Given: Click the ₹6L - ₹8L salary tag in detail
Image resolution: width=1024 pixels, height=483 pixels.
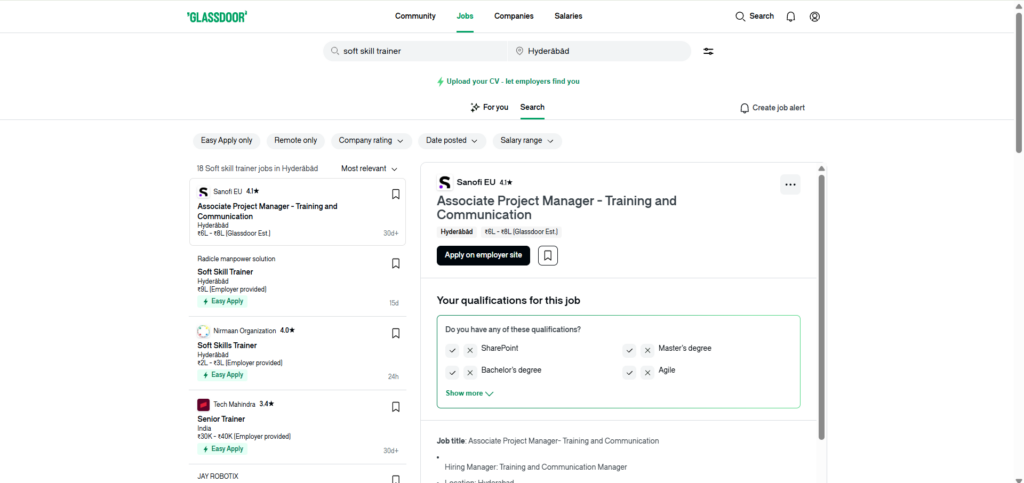Looking at the screenshot, I should point(521,232).
